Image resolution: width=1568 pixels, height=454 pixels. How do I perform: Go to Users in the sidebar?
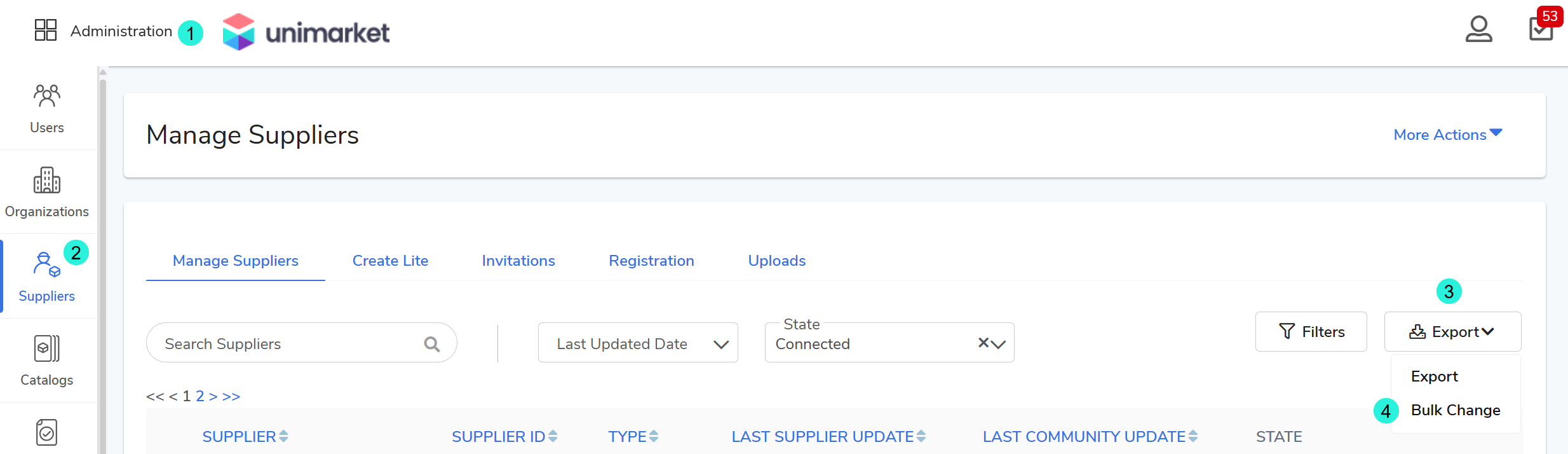coord(46,108)
